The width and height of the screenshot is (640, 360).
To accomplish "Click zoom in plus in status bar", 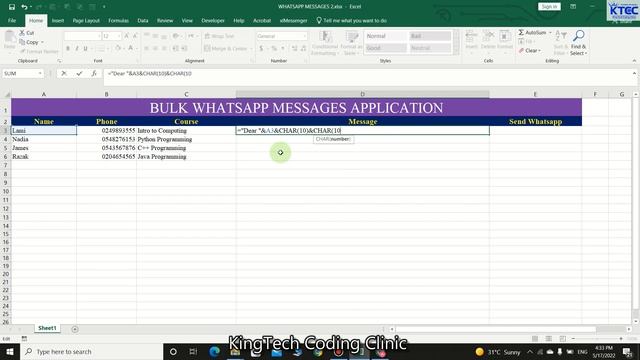I will (x=621, y=339).
